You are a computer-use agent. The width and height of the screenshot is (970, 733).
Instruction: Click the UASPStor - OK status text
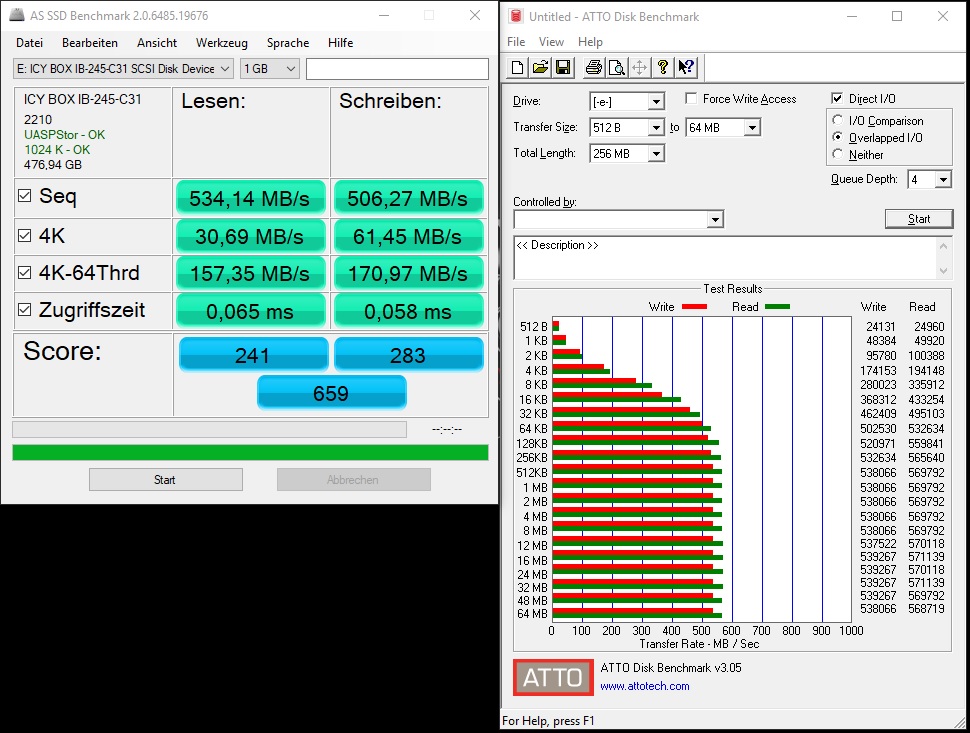(64, 135)
